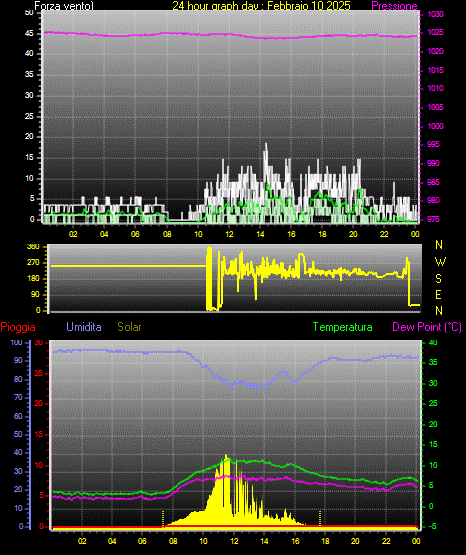Click the 1025 pressure axis value
This screenshot has height=555, width=466.
435,33
